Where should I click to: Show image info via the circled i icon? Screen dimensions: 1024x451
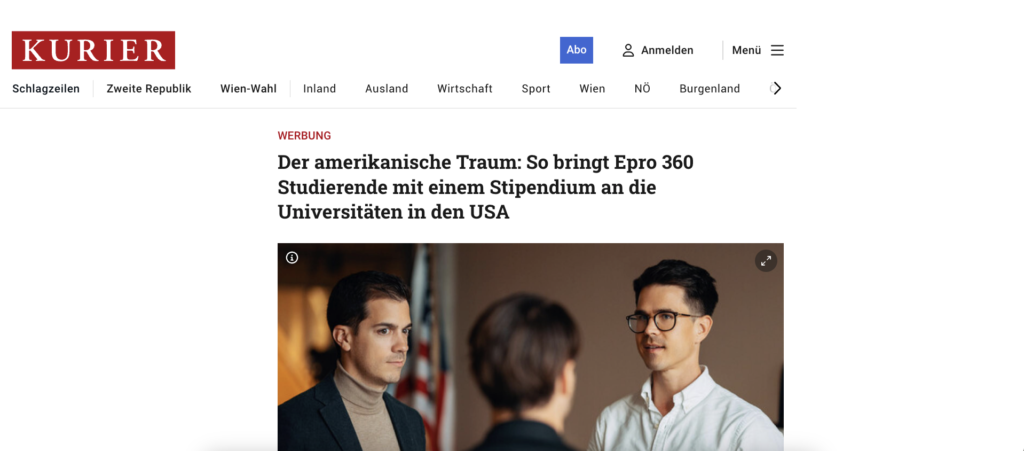click(292, 258)
